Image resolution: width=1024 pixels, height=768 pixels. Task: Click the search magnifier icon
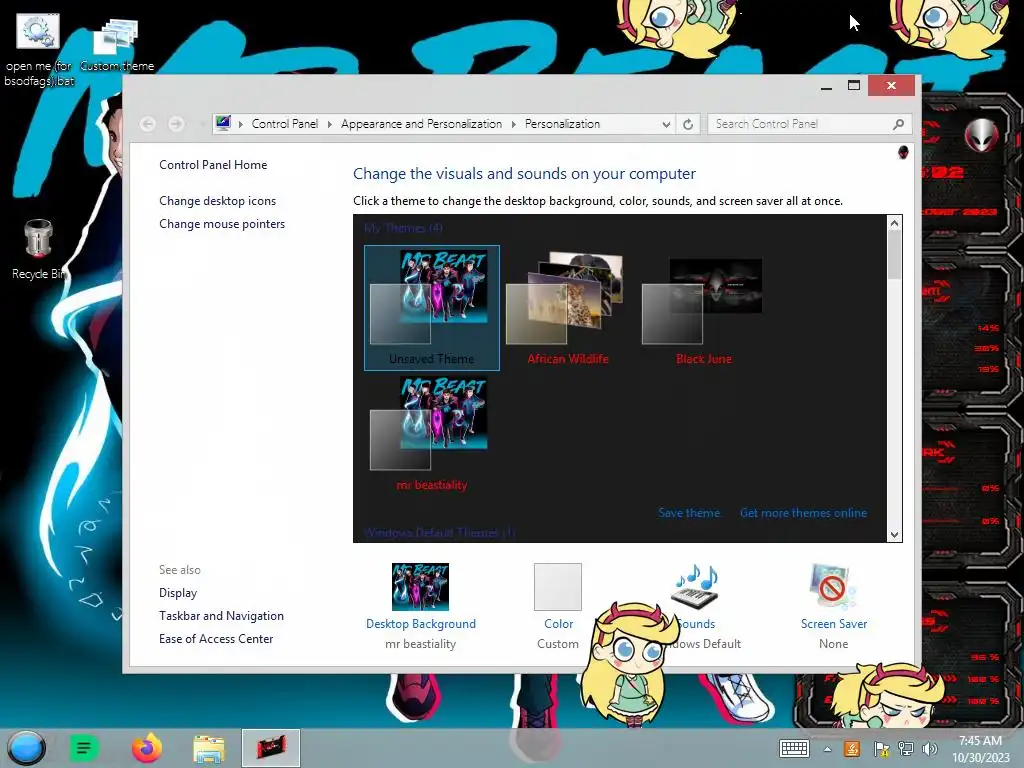[x=898, y=124]
